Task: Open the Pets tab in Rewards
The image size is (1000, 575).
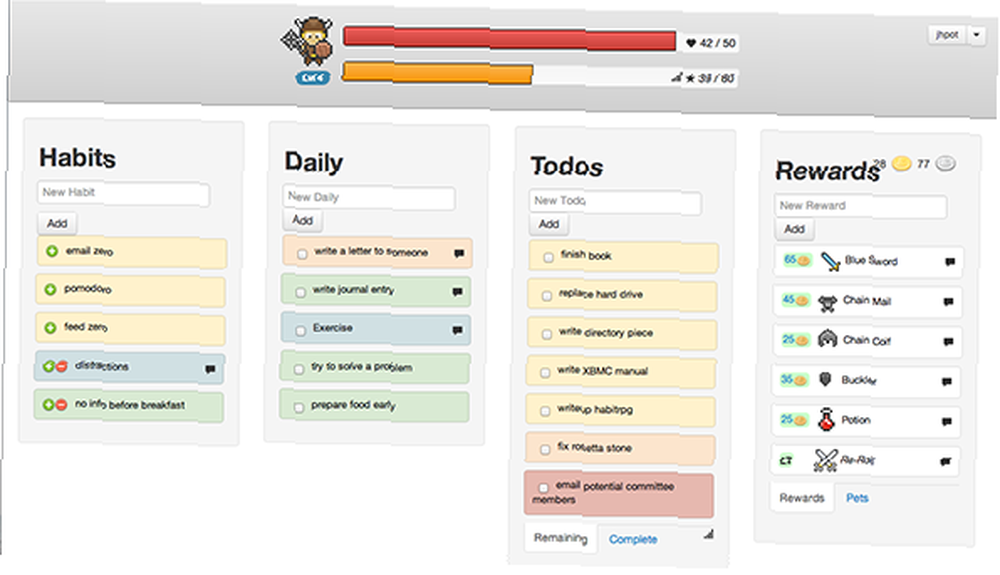Action: click(x=857, y=498)
